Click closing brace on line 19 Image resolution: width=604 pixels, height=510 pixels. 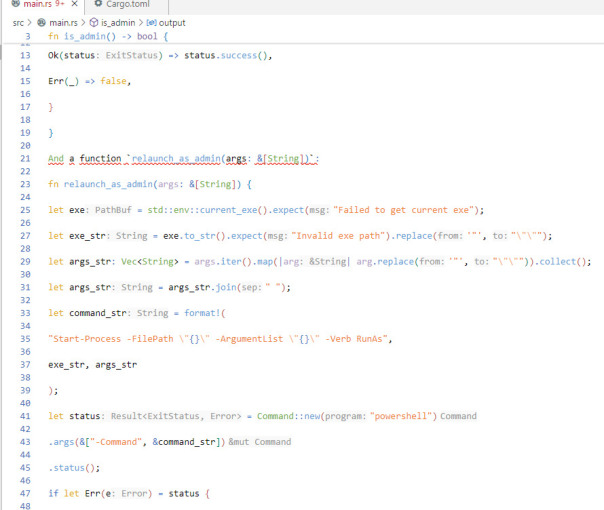50,133
